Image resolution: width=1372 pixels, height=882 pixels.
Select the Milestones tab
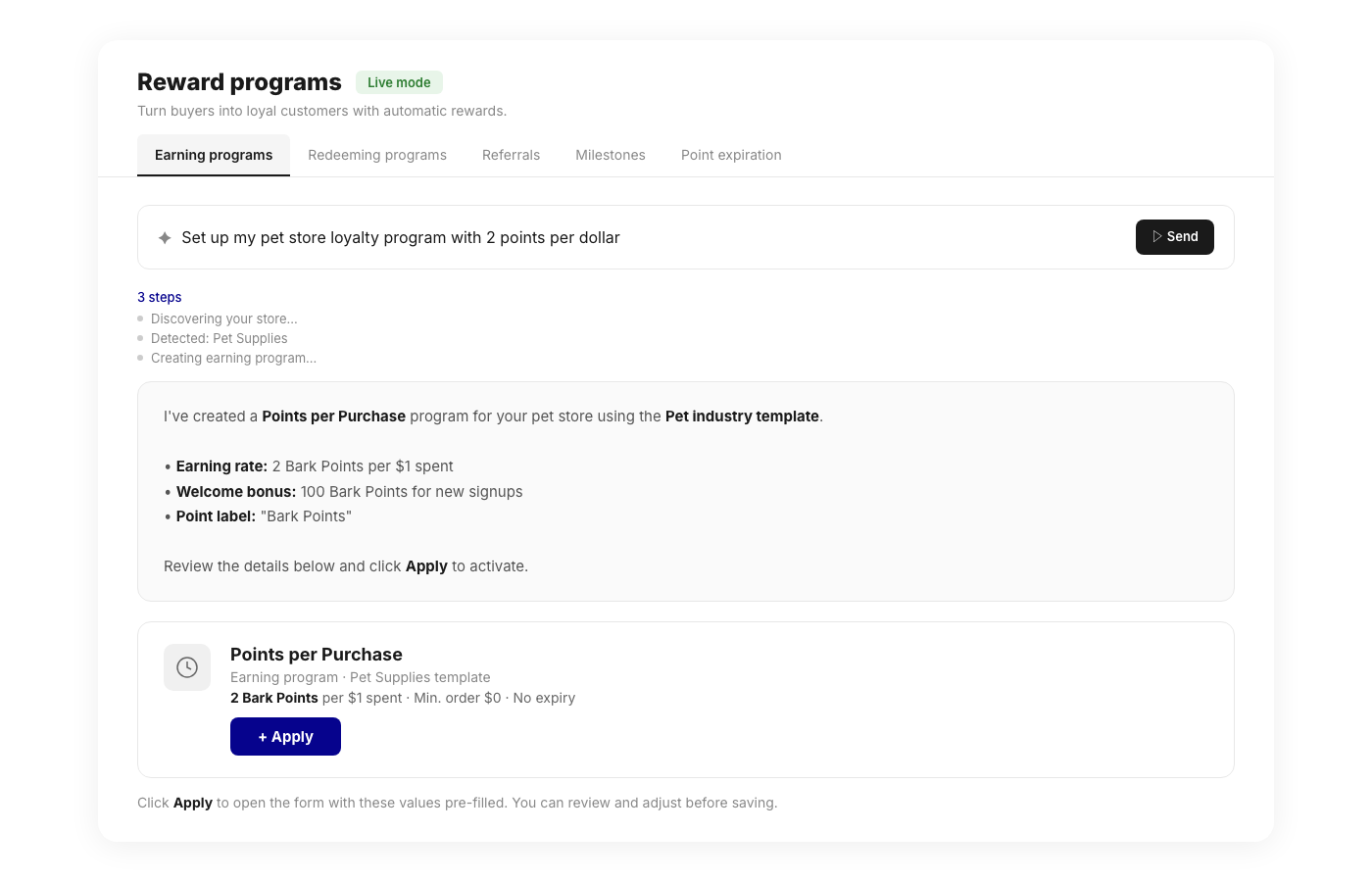[x=610, y=155]
